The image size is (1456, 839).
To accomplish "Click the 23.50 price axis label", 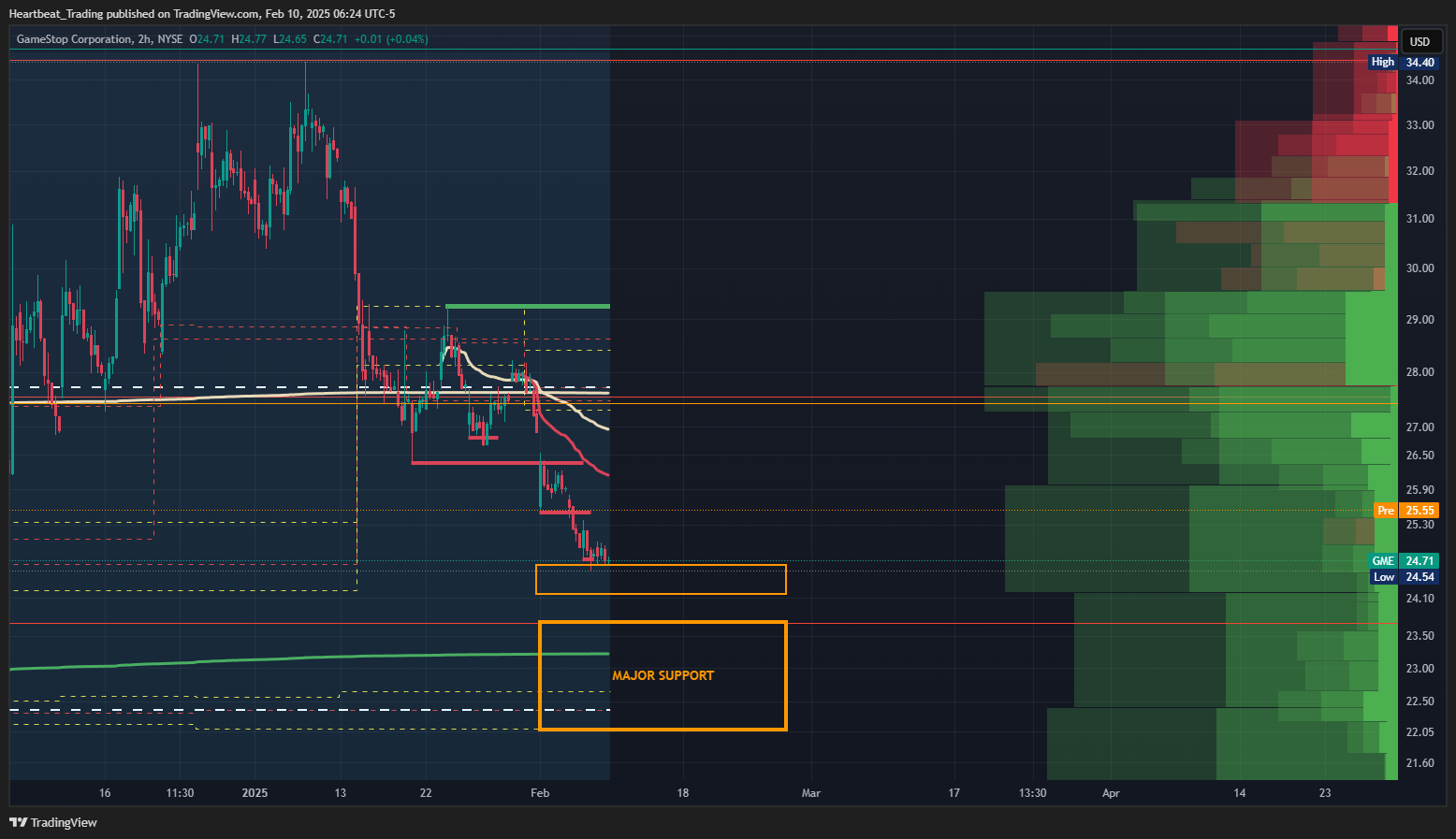I will [1420, 636].
